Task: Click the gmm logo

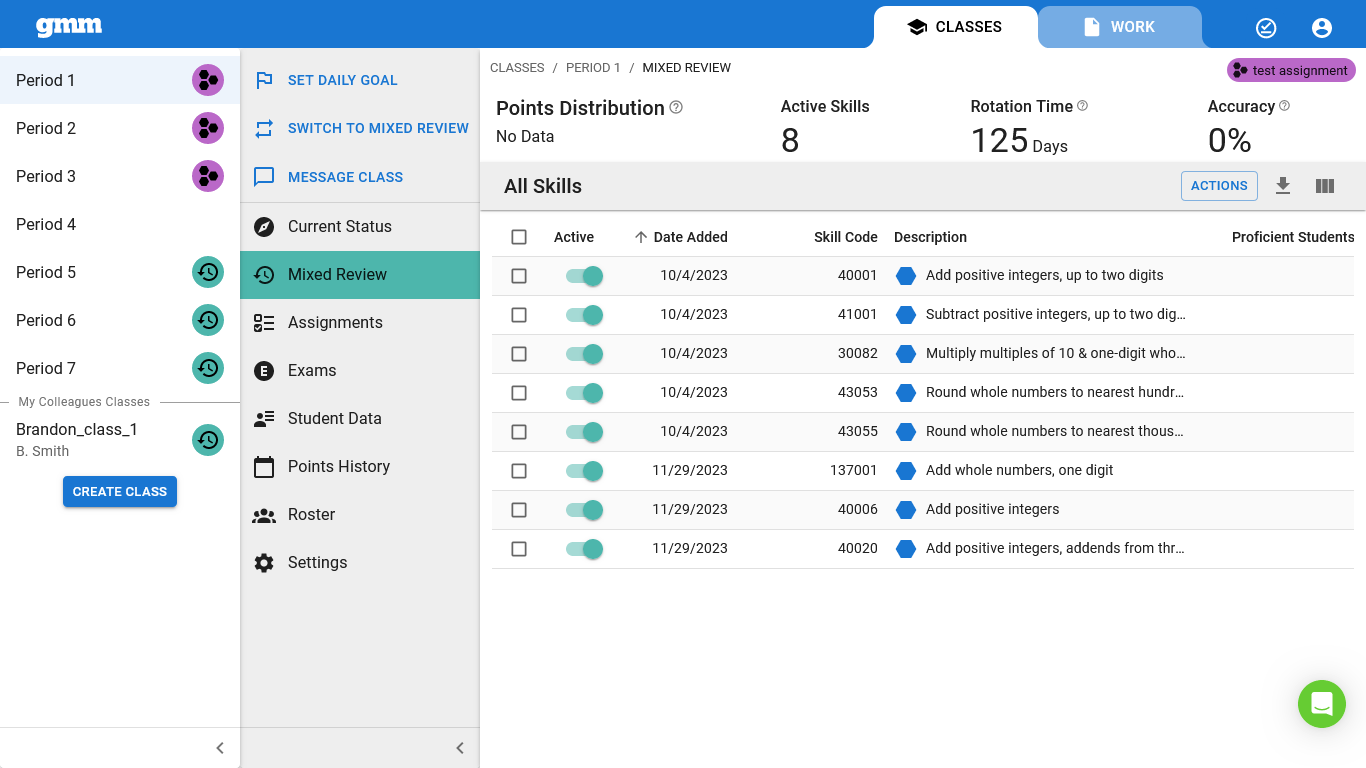Action: click(x=69, y=27)
